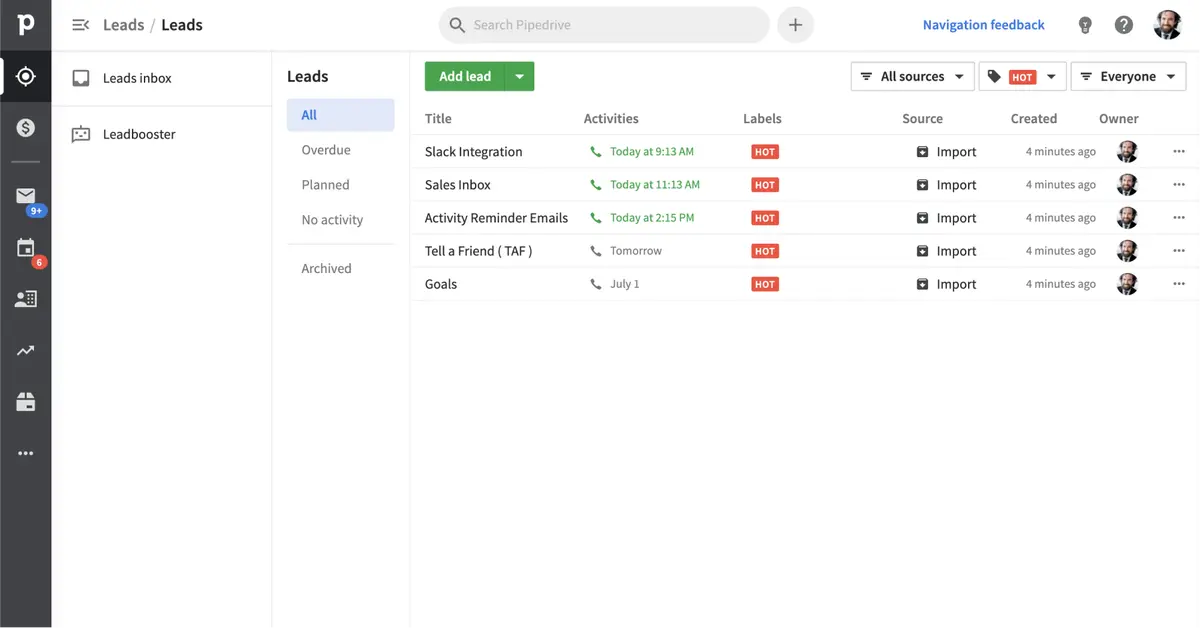Select the Planned filter
Viewport: 1200px width, 628px height.
pos(326,185)
